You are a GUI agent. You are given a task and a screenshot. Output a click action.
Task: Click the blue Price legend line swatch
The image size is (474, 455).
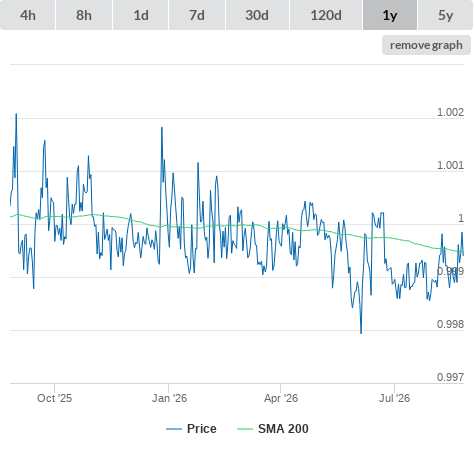coord(174,429)
